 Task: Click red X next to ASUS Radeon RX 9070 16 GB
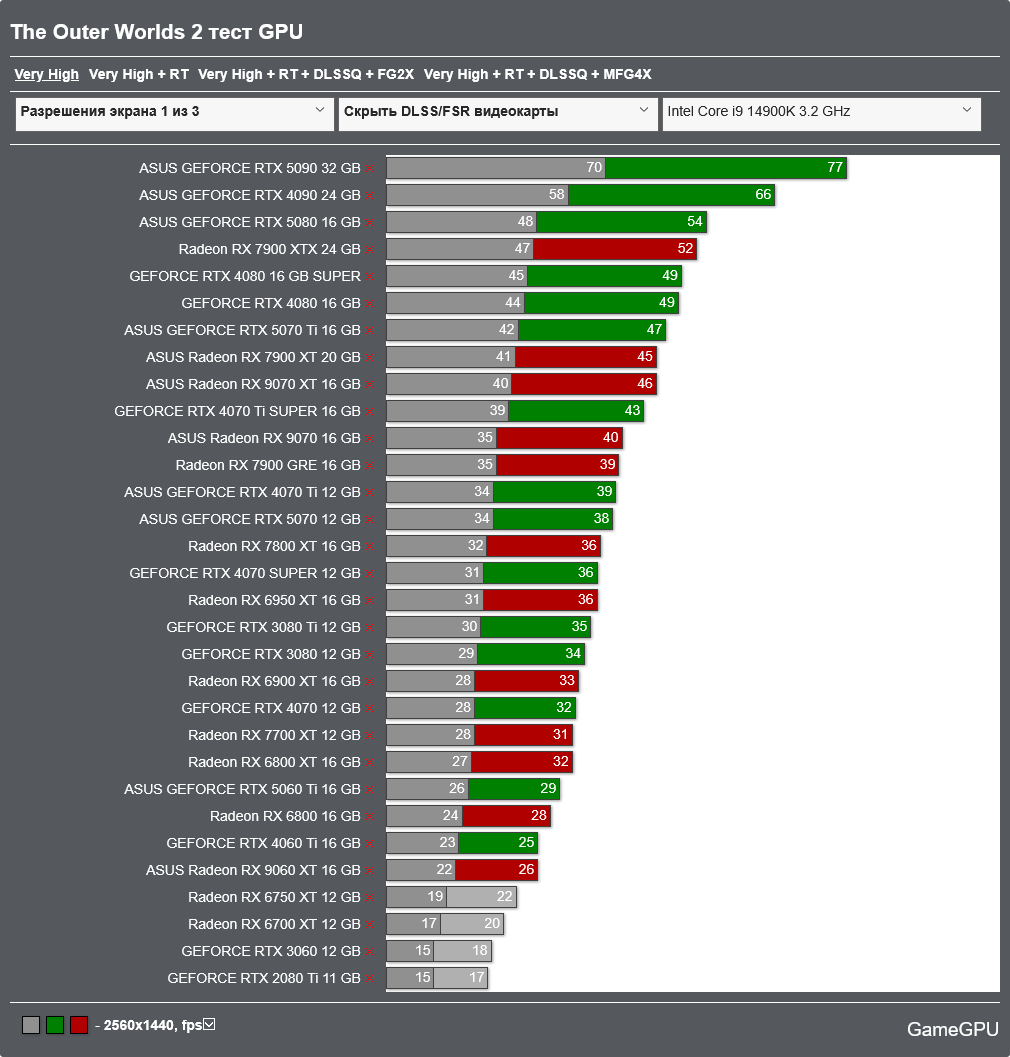369,438
